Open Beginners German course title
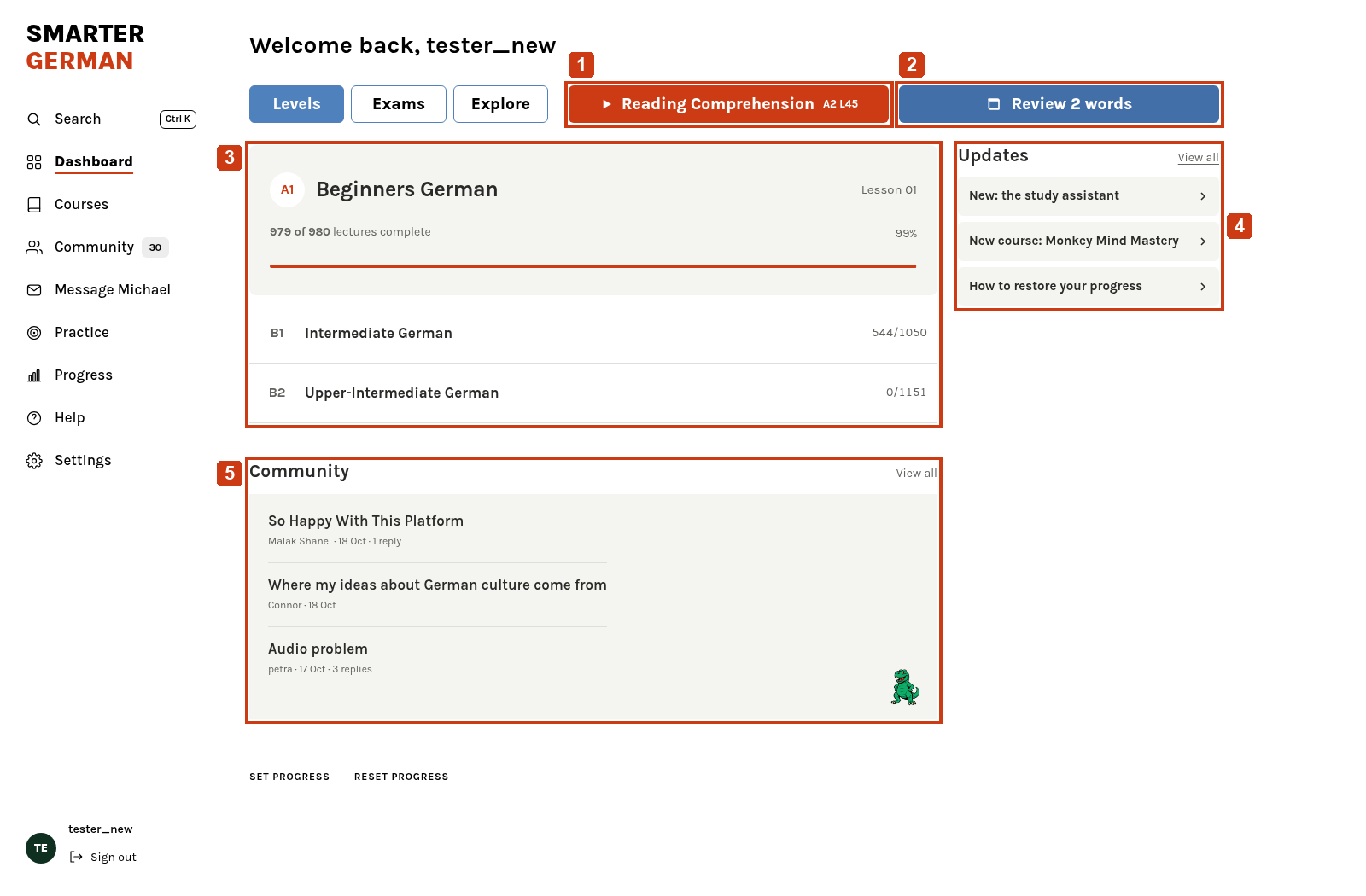1366x896 pixels. pyautogui.click(x=407, y=189)
